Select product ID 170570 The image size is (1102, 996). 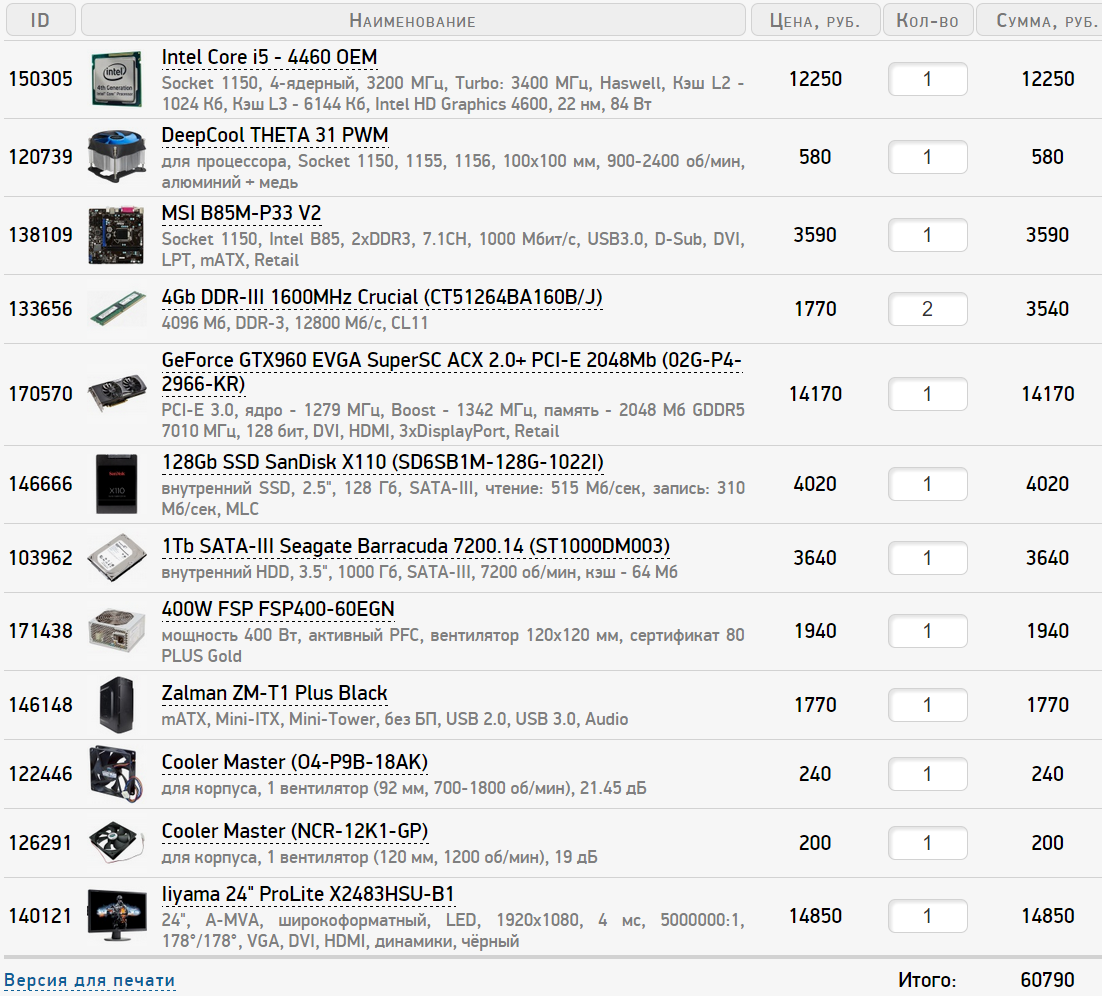pos(41,394)
